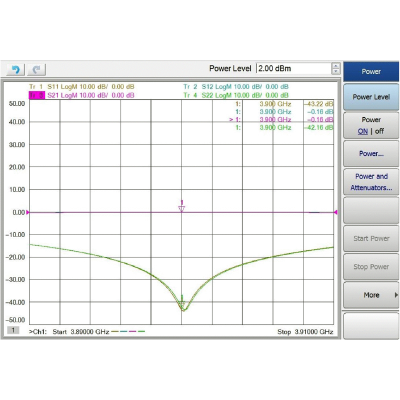Click the 0.00 reference scale value
Image resolution: width=400 pixels, height=400 pixels.
(19, 212)
